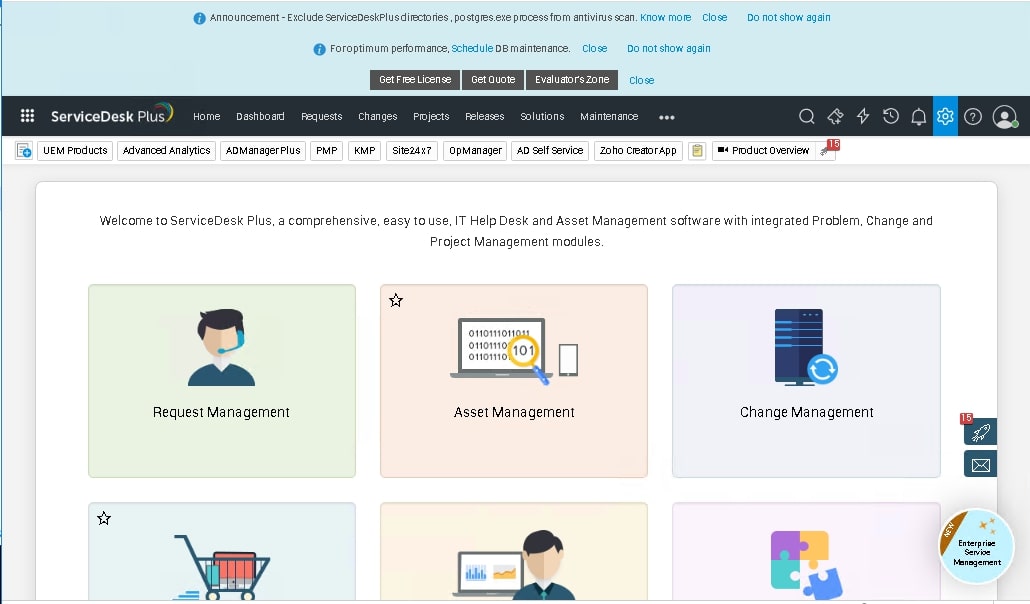
Task: Click the Evaluator's Zone button
Action: coord(571,80)
